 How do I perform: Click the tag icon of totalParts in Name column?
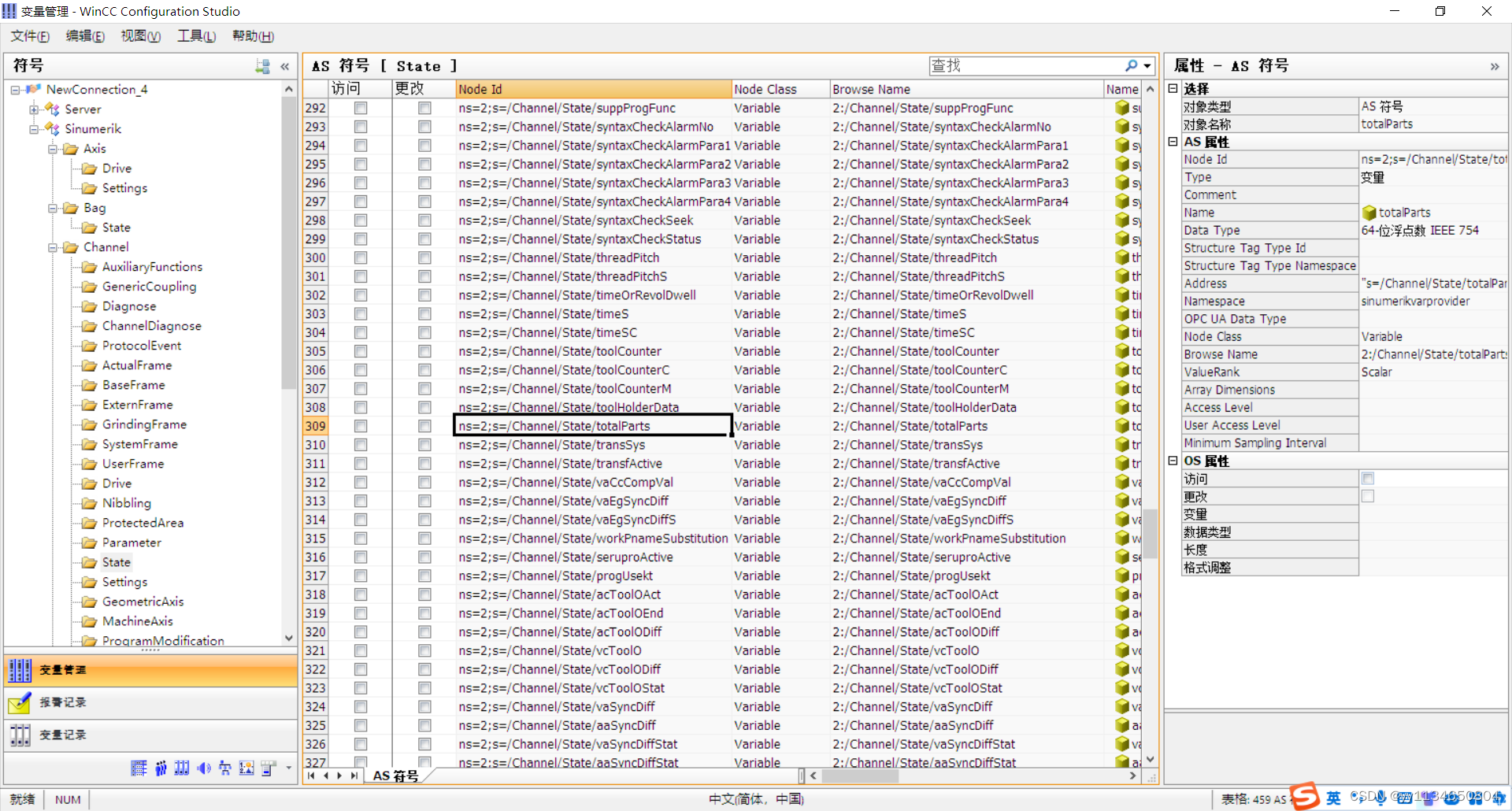(1123, 426)
